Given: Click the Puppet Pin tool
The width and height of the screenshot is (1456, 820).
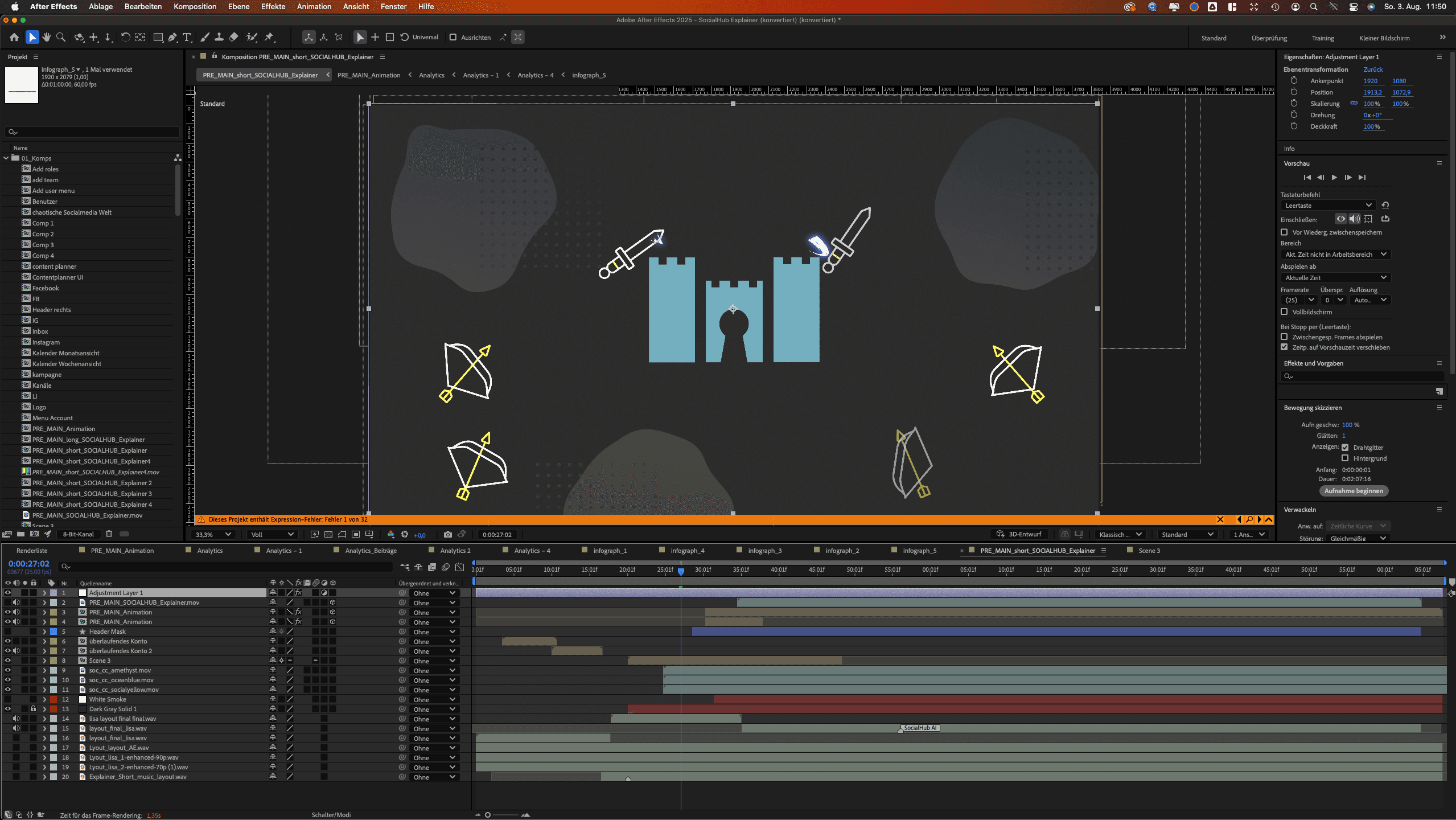Looking at the screenshot, I should [269, 38].
